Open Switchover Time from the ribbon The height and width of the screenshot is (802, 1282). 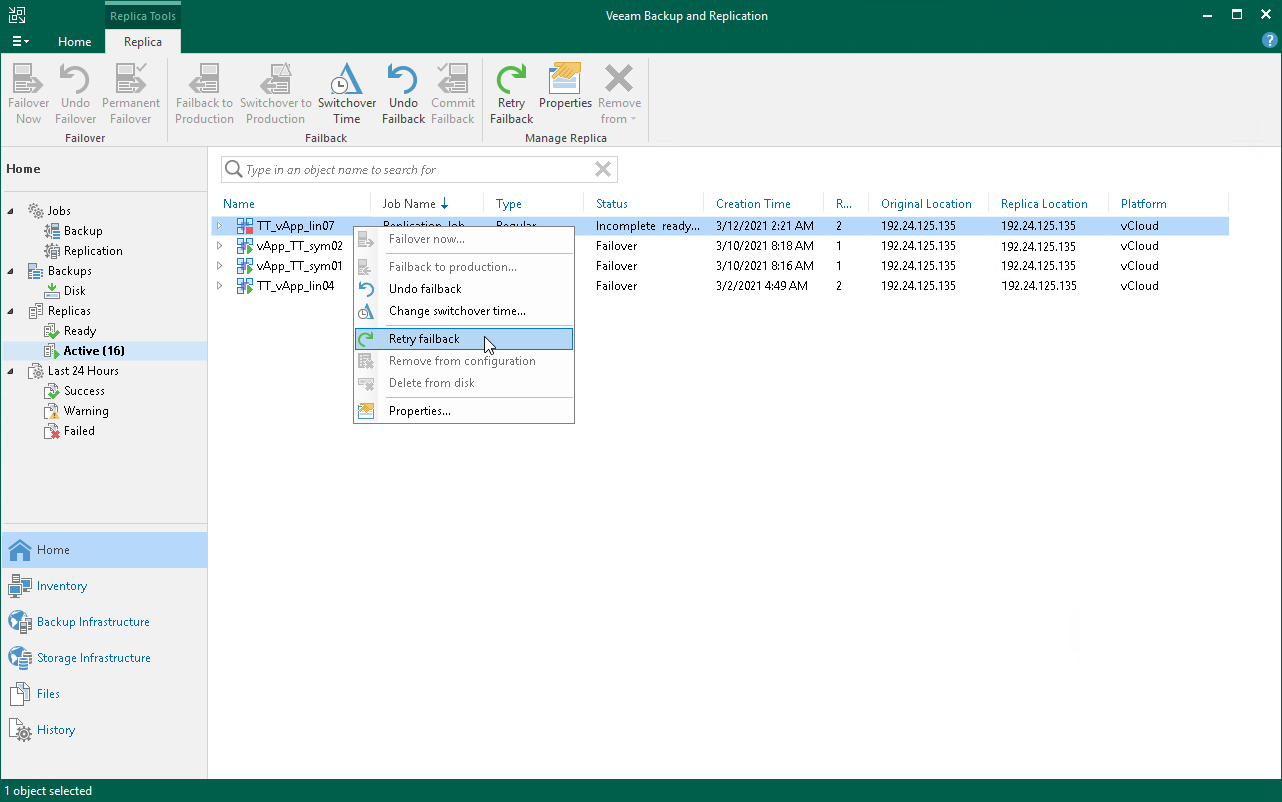click(x=346, y=94)
